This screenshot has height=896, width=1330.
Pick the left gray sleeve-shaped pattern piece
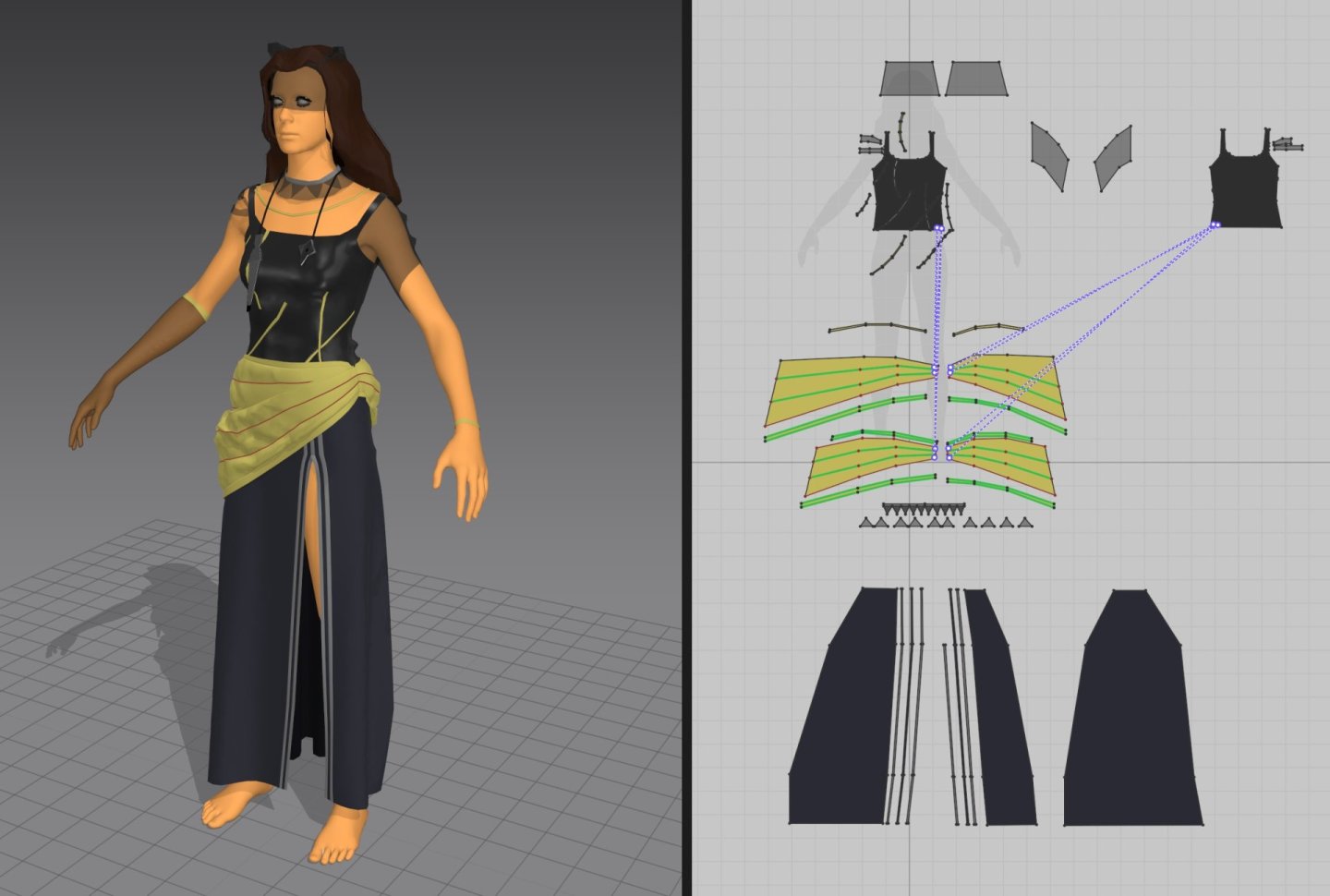[x=1051, y=155]
